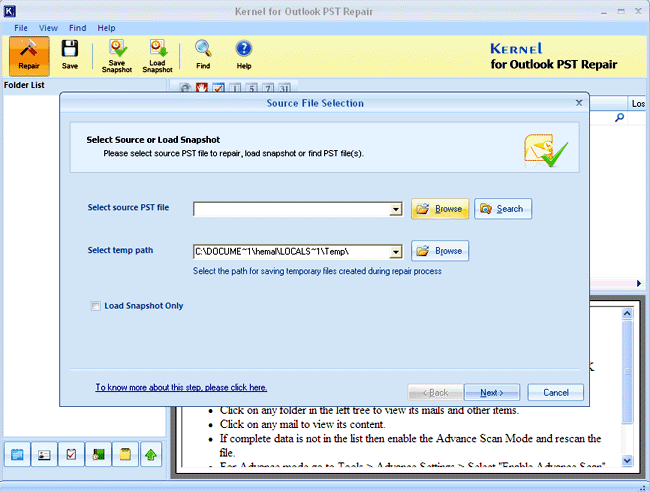Screen dimensions: 650x492
Task: Click the Search button for PST files
Action: (503, 209)
